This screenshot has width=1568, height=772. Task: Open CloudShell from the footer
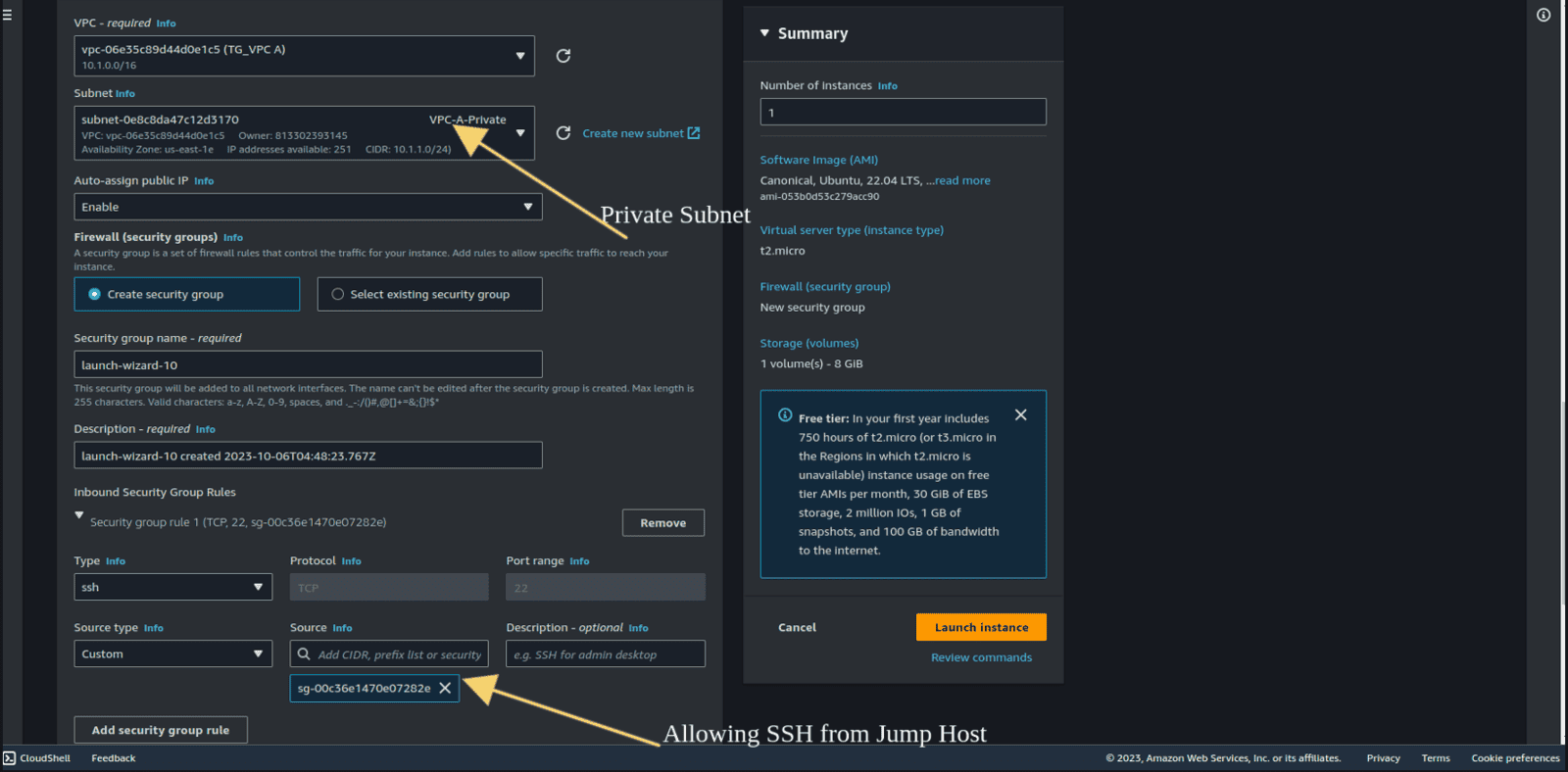point(36,758)
